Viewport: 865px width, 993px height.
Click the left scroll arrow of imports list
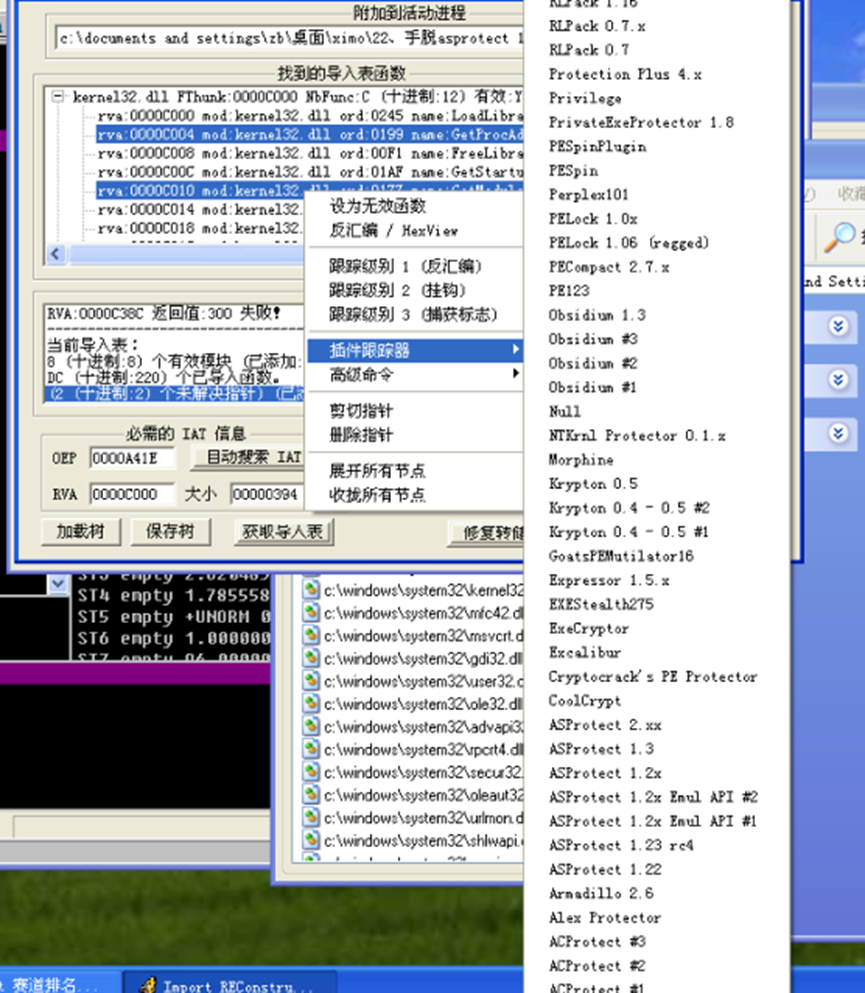(x=55, y=254)
